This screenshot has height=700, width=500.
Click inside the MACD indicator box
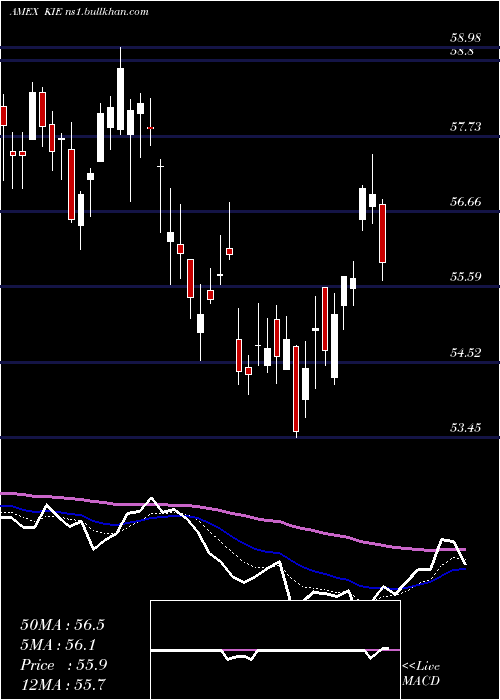pos(275,650)
